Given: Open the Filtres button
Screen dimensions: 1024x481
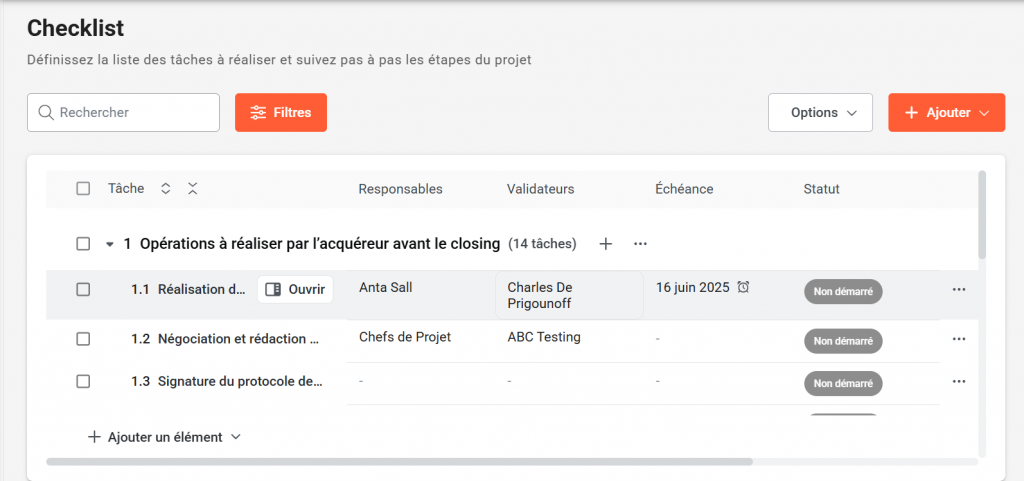Looking at the screenshot, I should point(281,113).
